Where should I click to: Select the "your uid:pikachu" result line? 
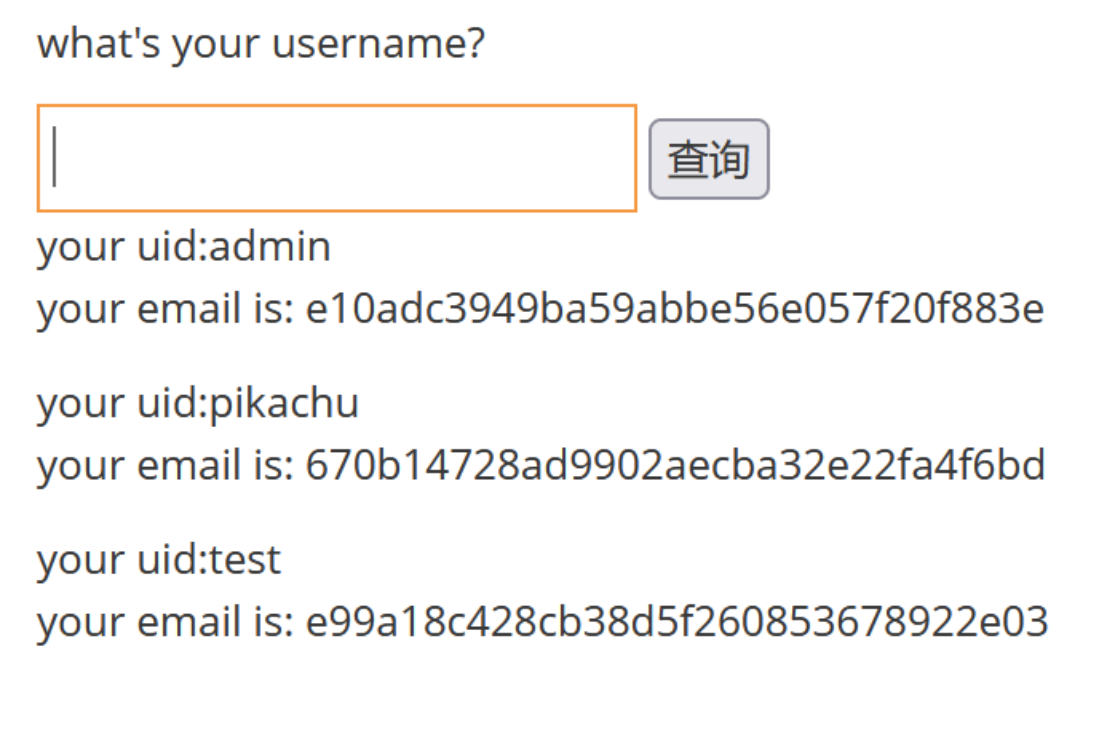(198, 402)
